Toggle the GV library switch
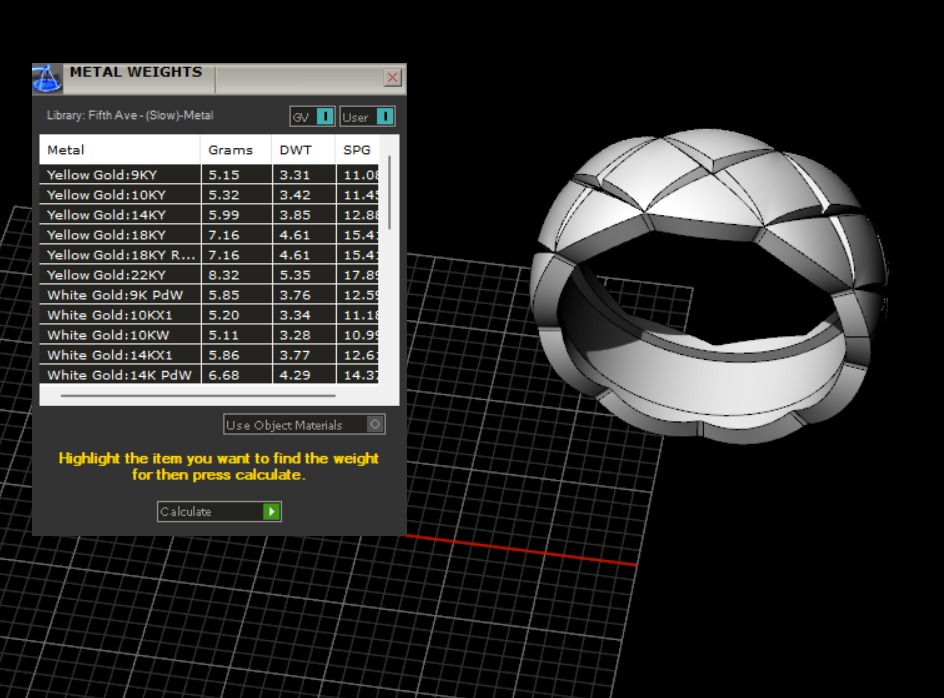Viewport: 944px width, 698px height. coord(312,116)
